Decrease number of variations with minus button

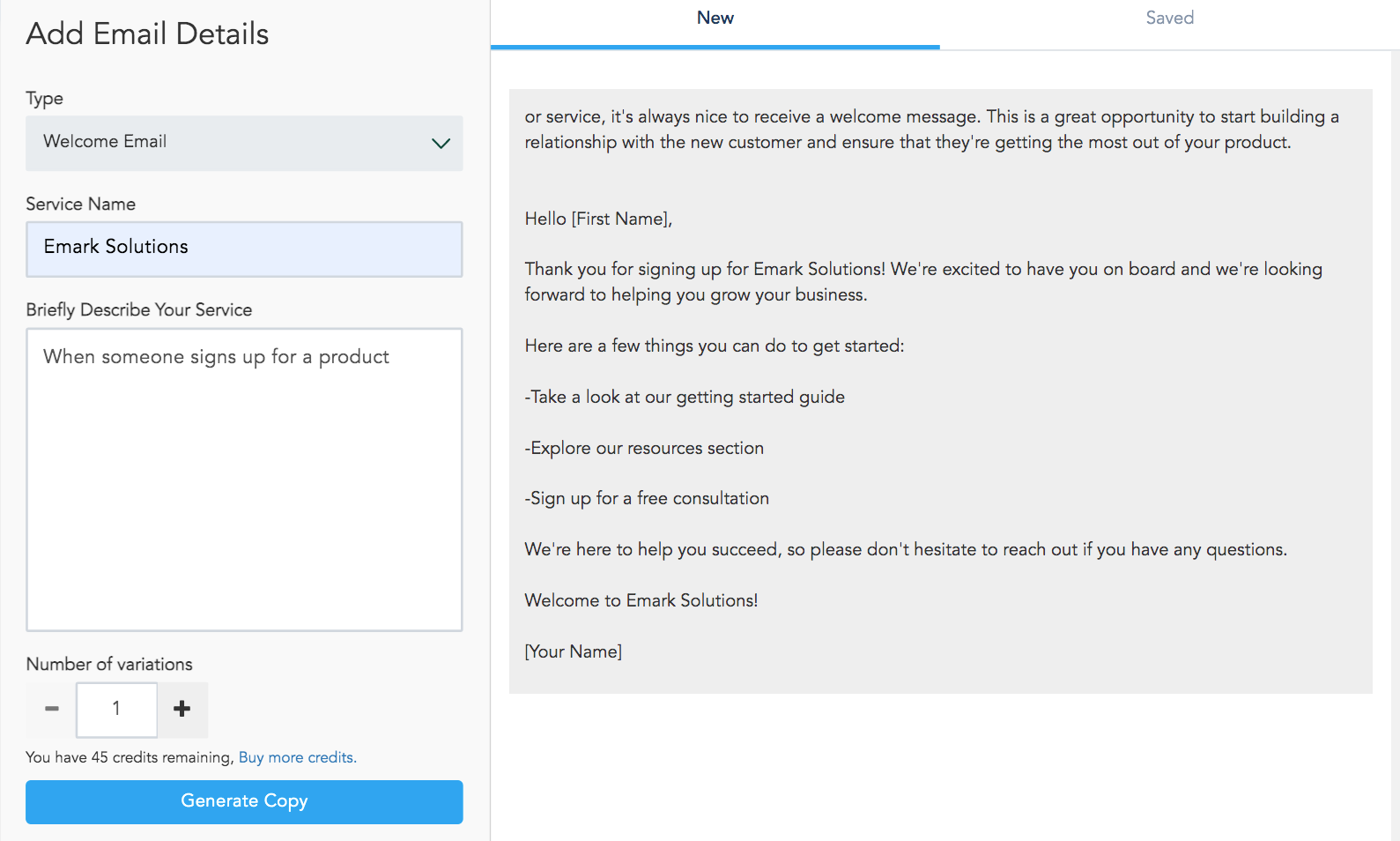pyautogui.click(x=52, y=709)
